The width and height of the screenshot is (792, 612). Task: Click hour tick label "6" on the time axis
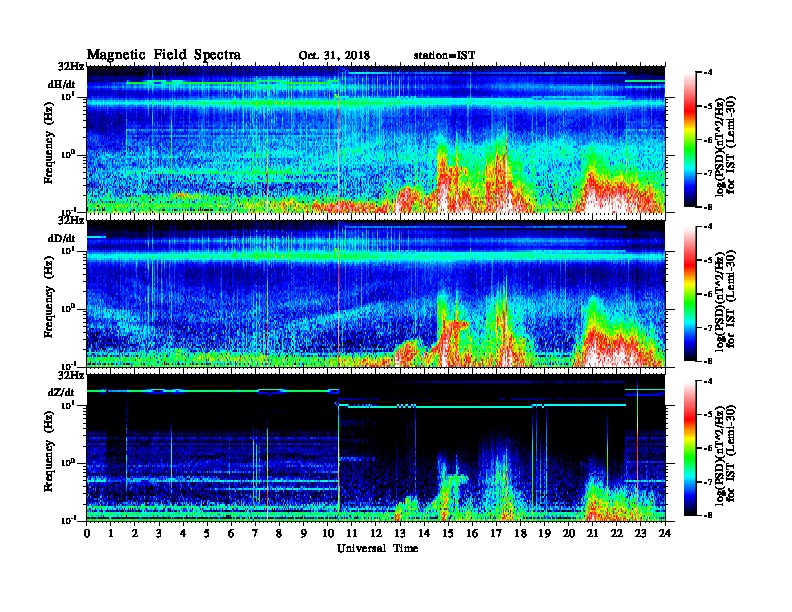pyautogui.click(x=231, y=533)
